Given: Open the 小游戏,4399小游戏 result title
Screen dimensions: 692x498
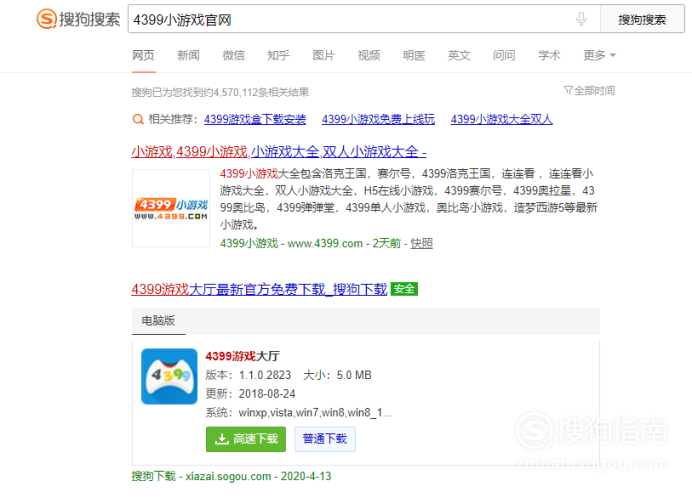Looking at the screenshot, I should pos(279,152).
